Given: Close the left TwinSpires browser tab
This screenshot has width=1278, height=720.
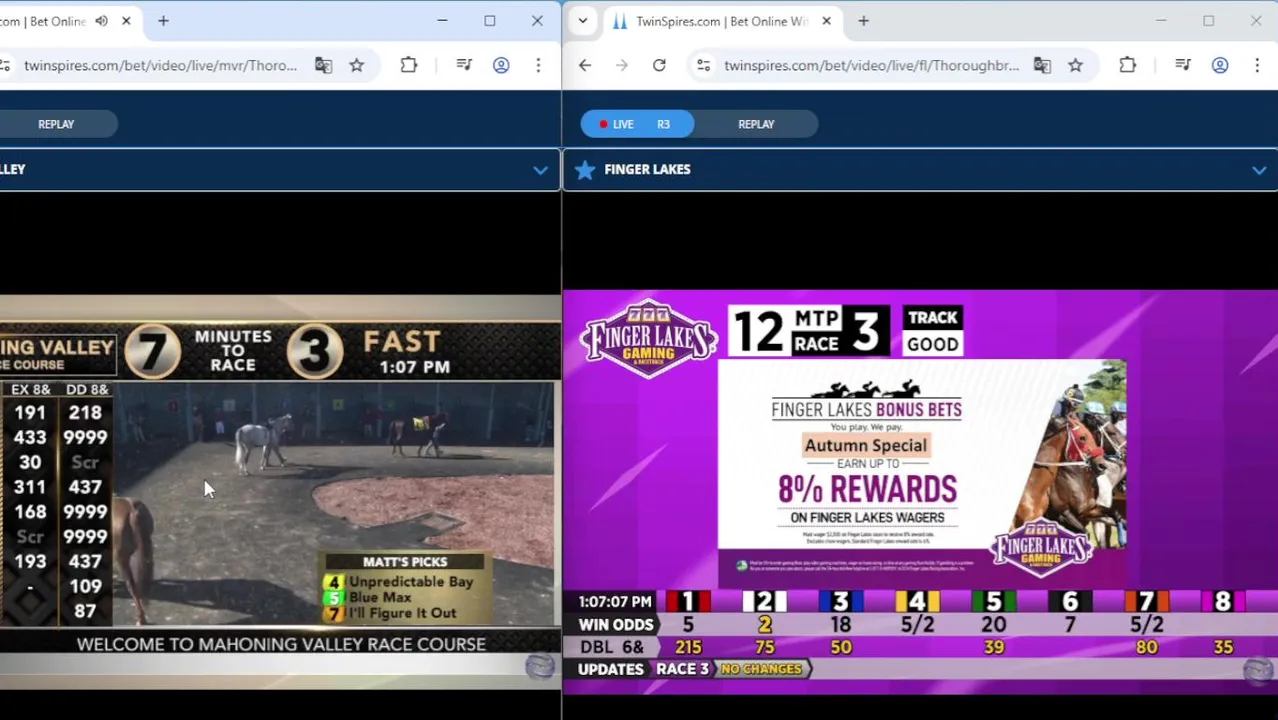Looking at the screenshot, I should click(126, 21).
